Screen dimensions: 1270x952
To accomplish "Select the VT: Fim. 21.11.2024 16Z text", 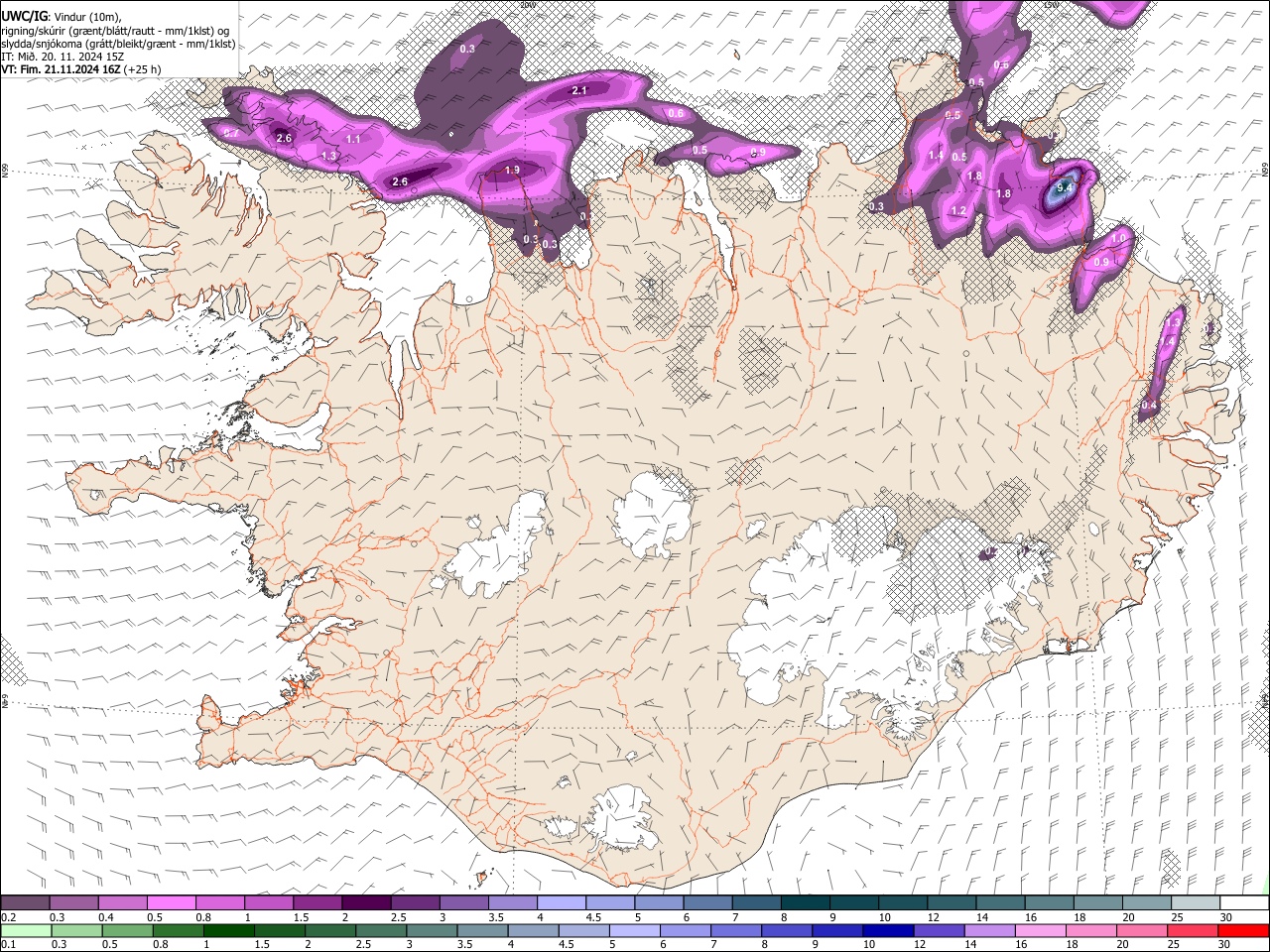I will point(61,69).
